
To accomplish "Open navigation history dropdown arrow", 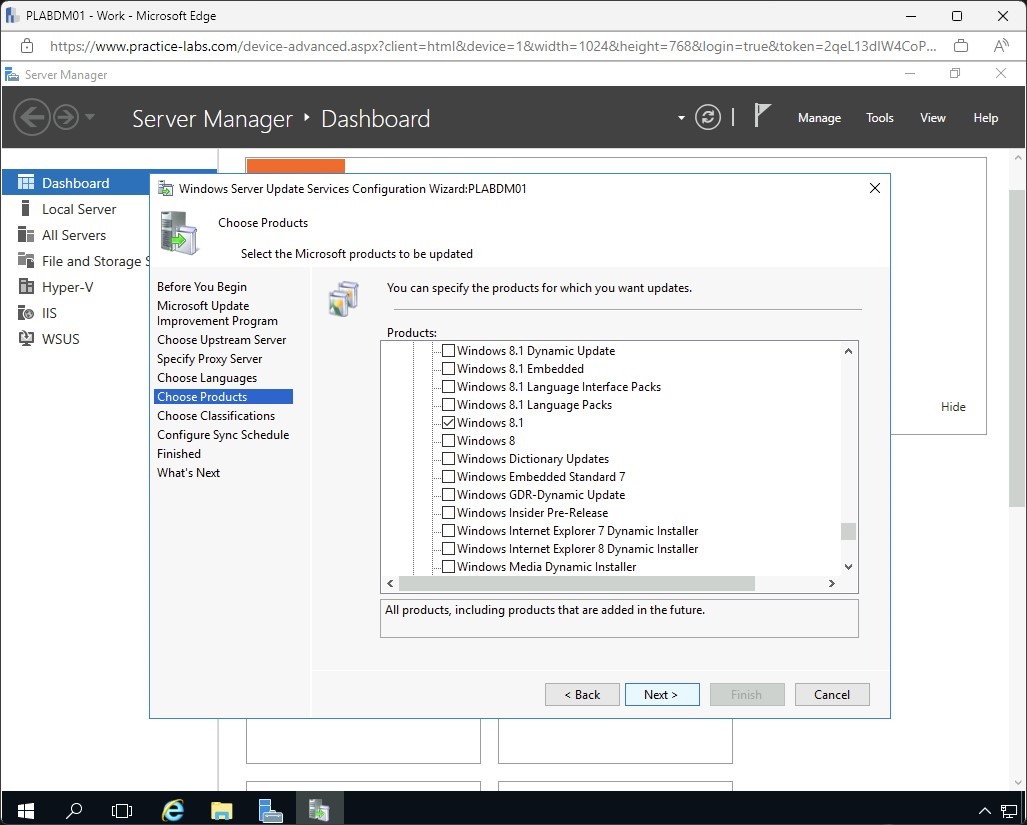I will pyautogui.click(x=90, y=117).
